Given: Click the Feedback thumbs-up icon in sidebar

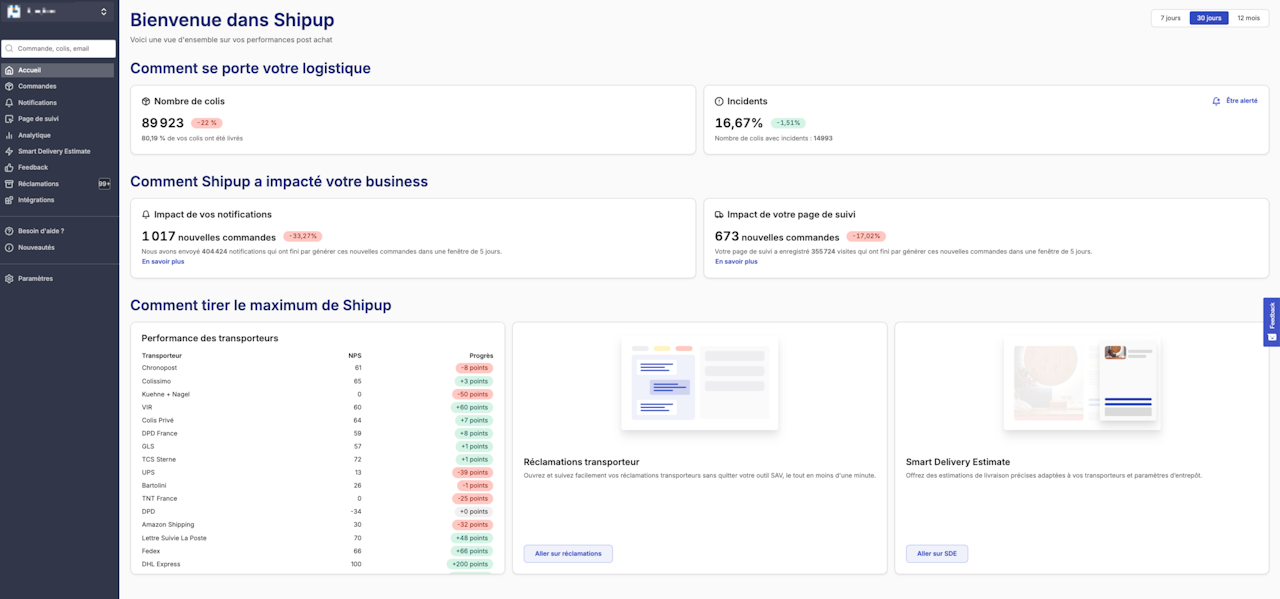Looking at the screenshot, I should pos(9,168).
